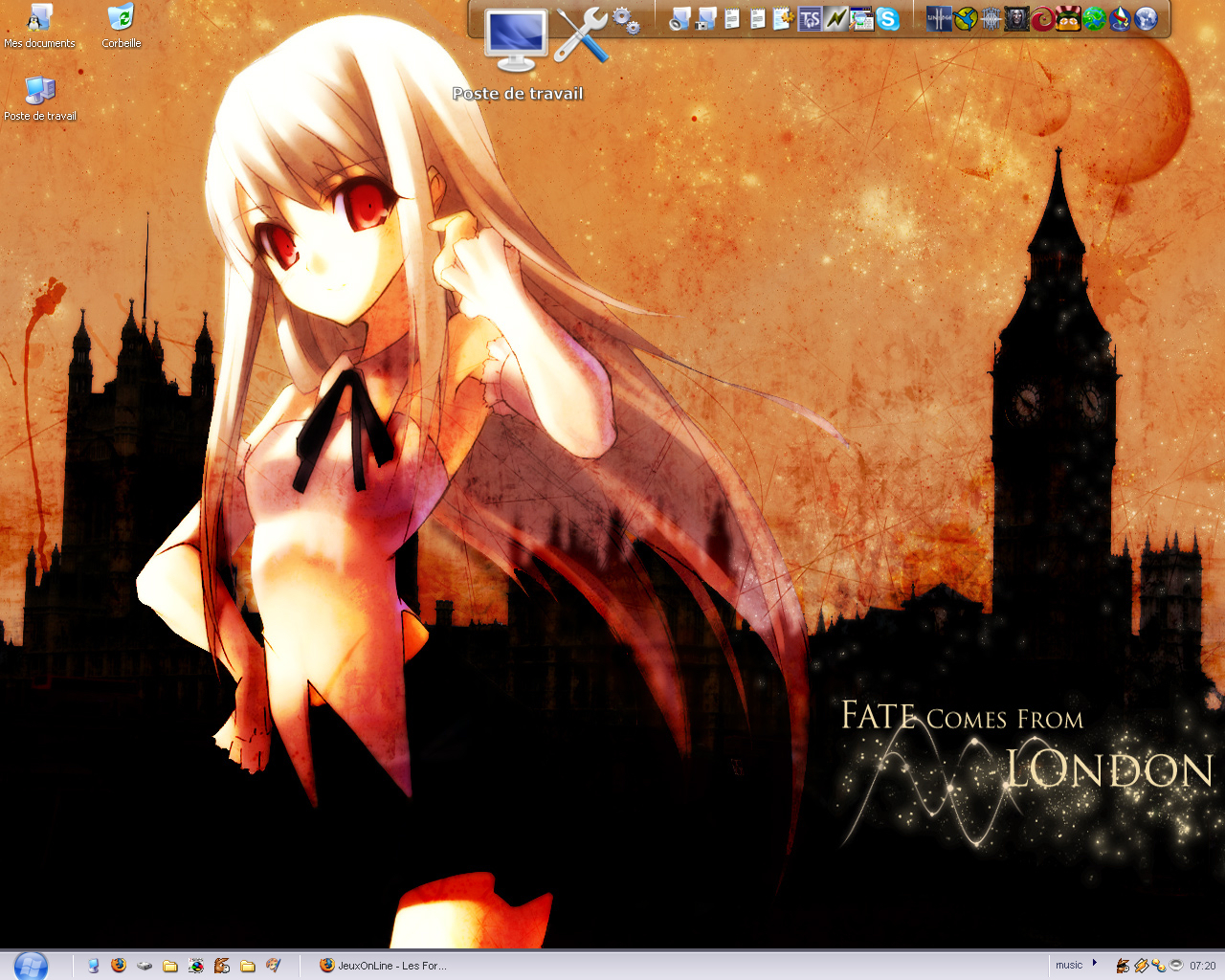Screen dimensions: 1225x980
Task: Click the grey disc tray icon
Action: click(1176, 965)
